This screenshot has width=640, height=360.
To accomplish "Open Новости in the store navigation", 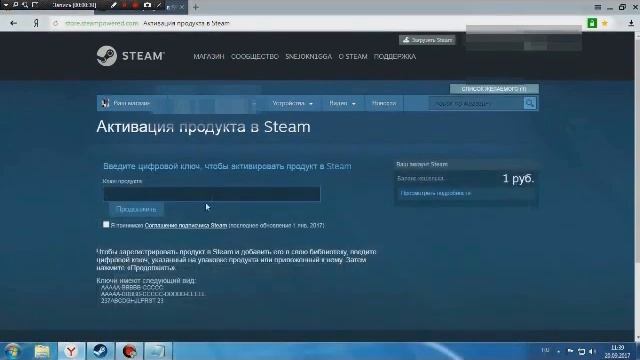I will [x=384, y=103].
